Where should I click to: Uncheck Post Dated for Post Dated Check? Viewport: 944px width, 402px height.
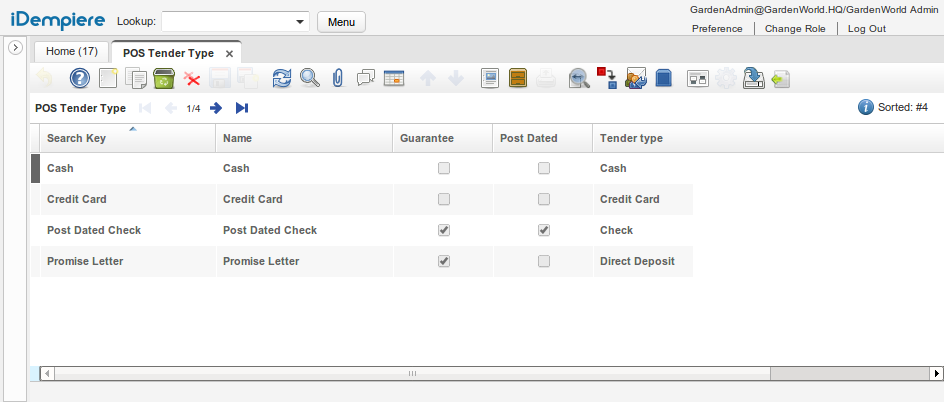(544, 230)
